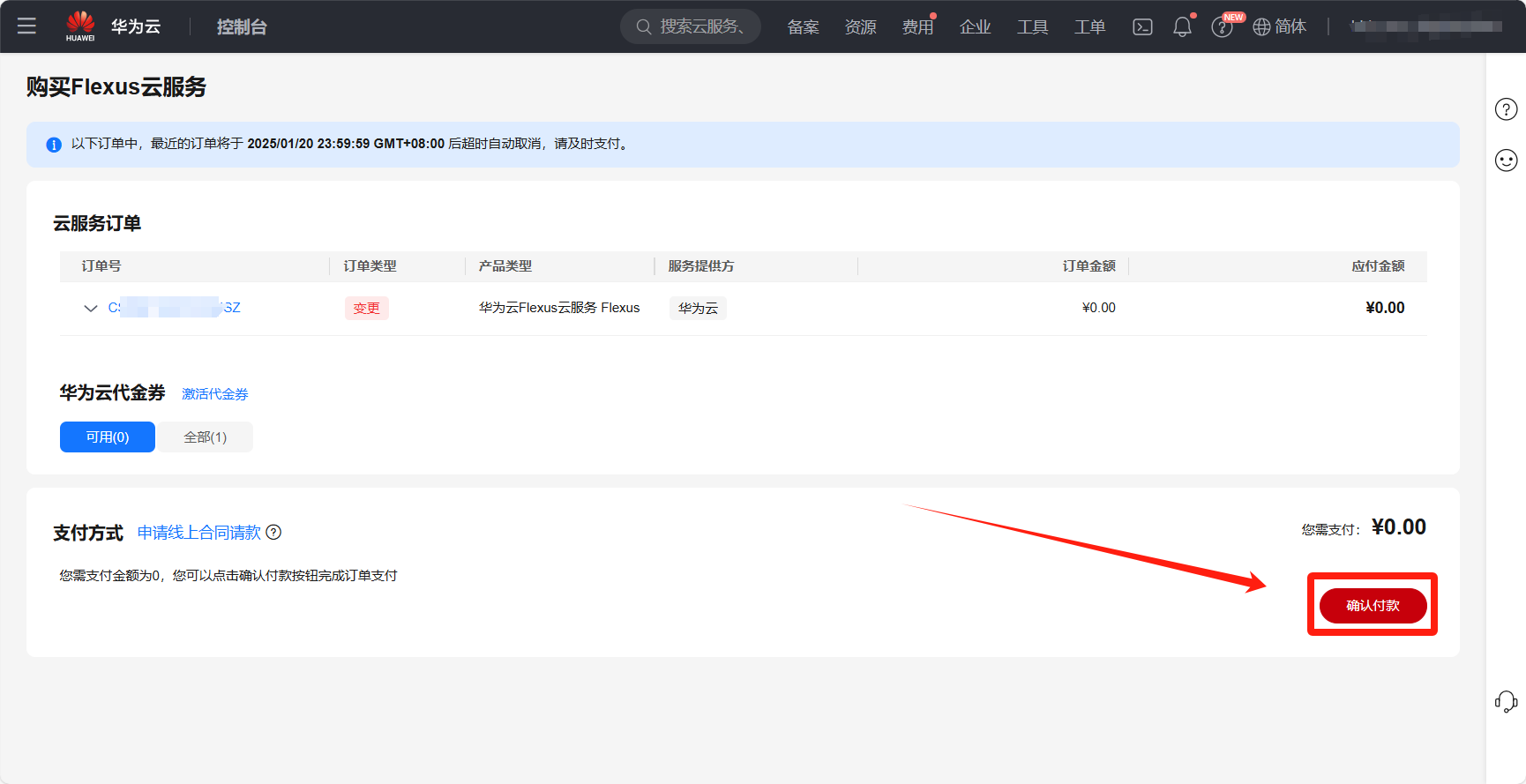Screen dimensions: 1526x784
Task: Click the 激活代金券 link
Action: tap(214, 394)
